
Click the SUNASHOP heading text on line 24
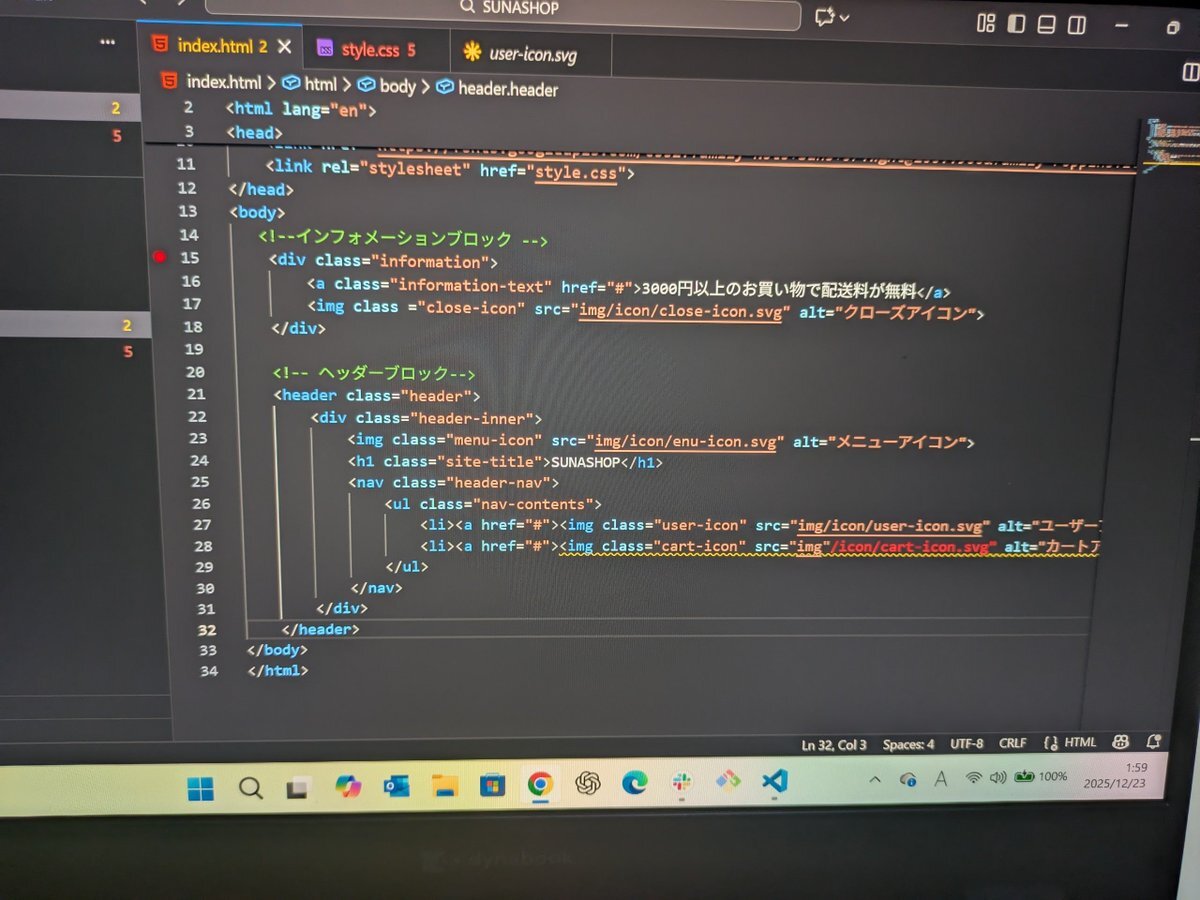pyautogui.click(x=588, y=462)
